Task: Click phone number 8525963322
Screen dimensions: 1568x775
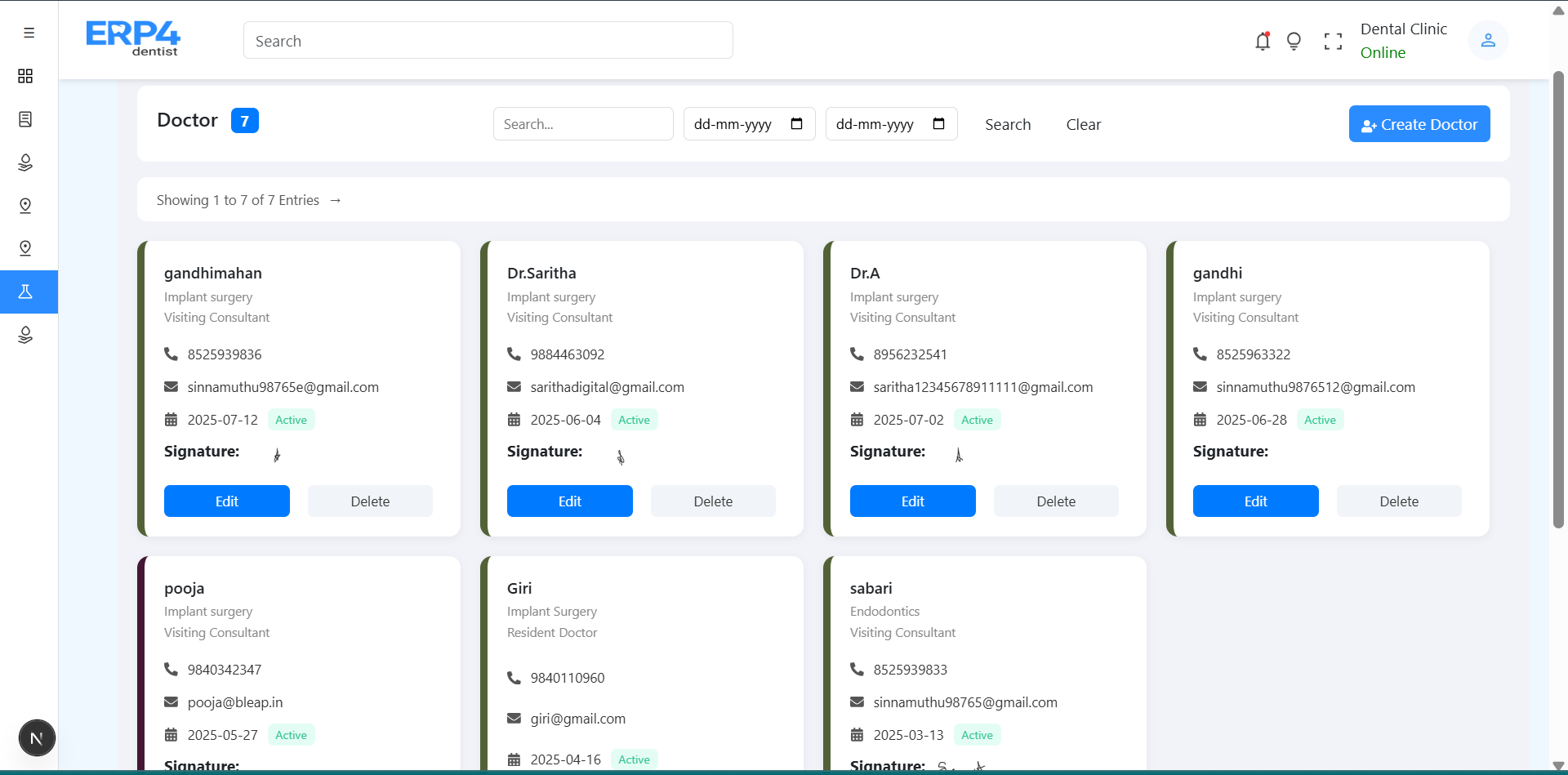Action: pyautogui.click(x=1254, y=354)
